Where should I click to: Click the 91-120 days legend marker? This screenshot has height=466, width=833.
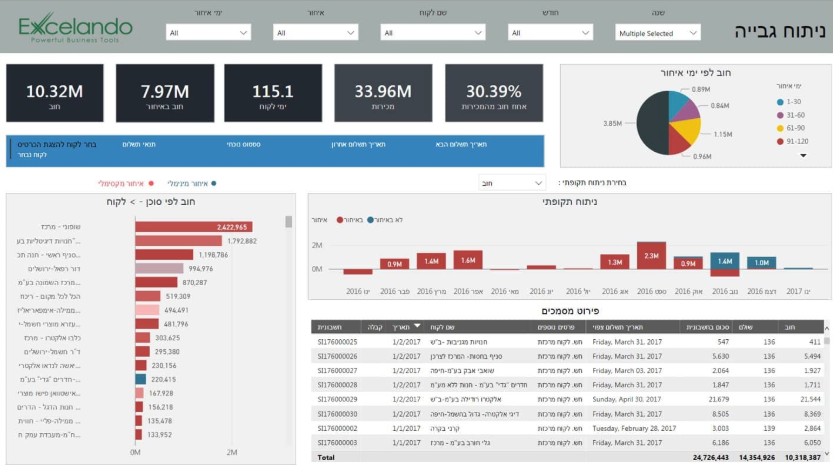point(779,141)
